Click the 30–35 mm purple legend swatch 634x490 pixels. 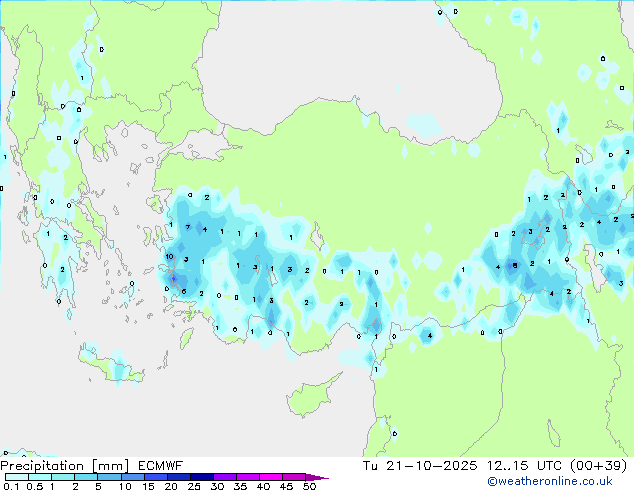225,477
